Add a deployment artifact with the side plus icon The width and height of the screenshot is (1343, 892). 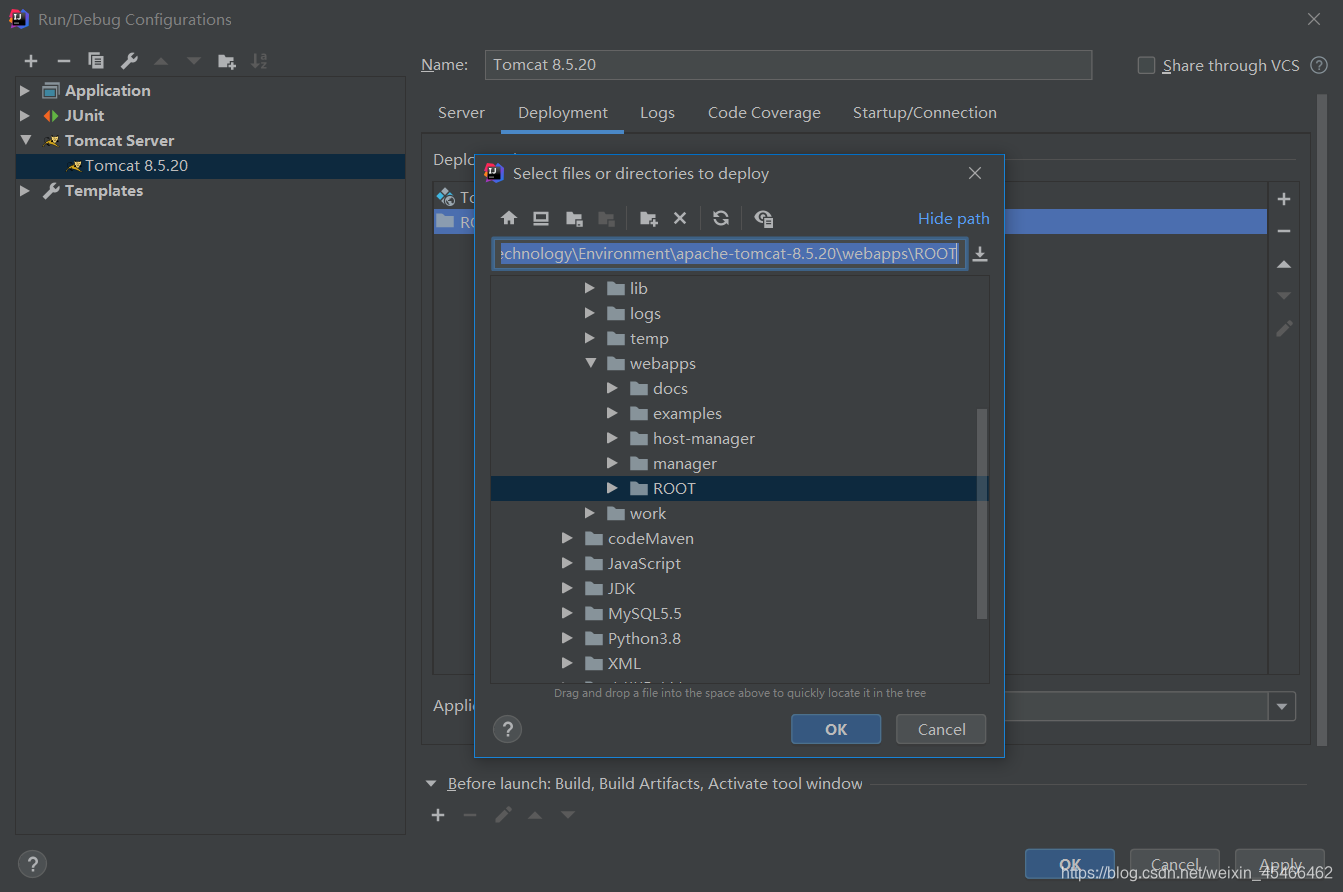point(1284,199)
